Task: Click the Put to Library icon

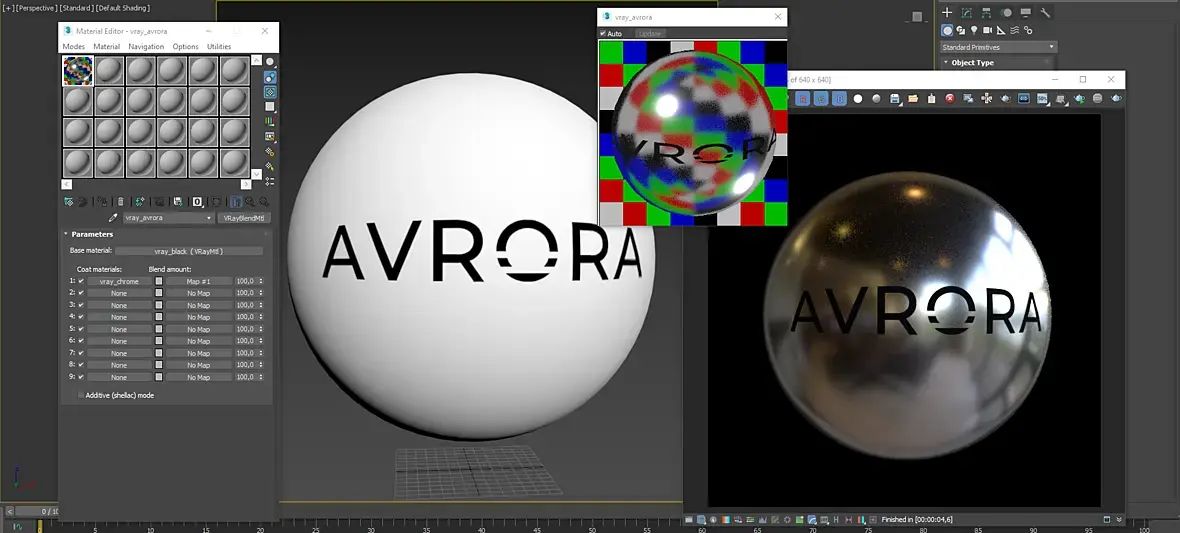Action: pos(178,202)
